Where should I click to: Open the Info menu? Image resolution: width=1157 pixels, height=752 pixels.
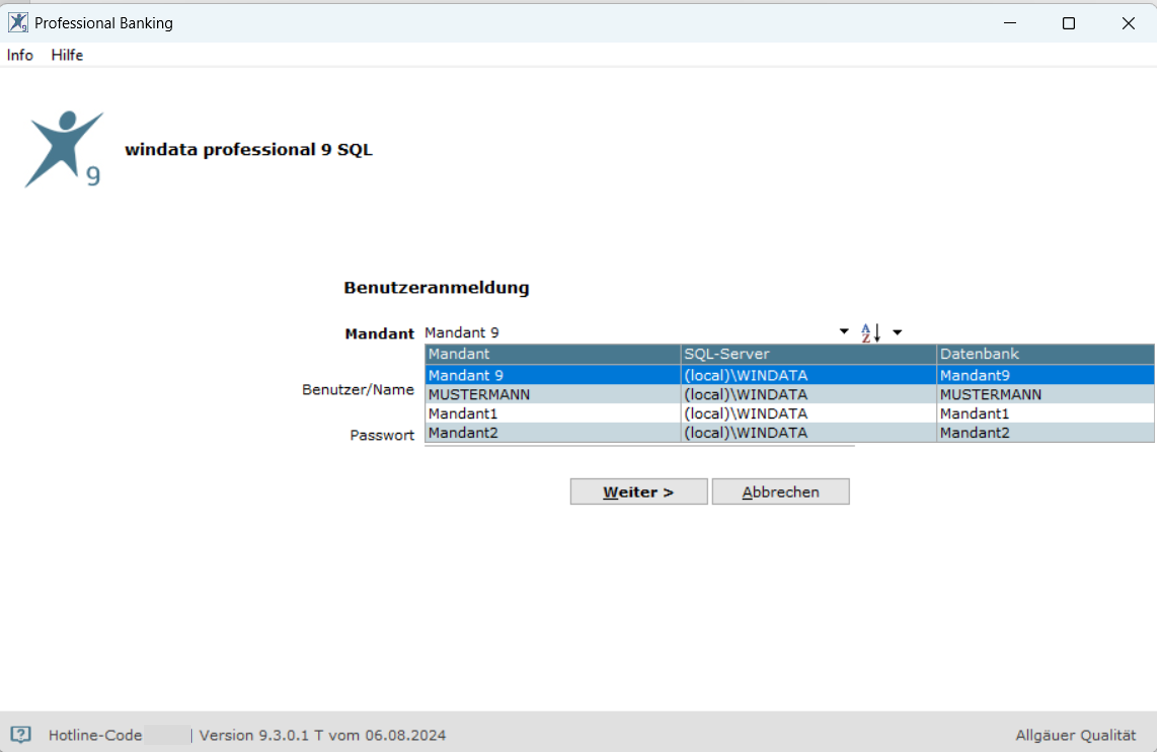pyautogui.click(x=20, y=55)
